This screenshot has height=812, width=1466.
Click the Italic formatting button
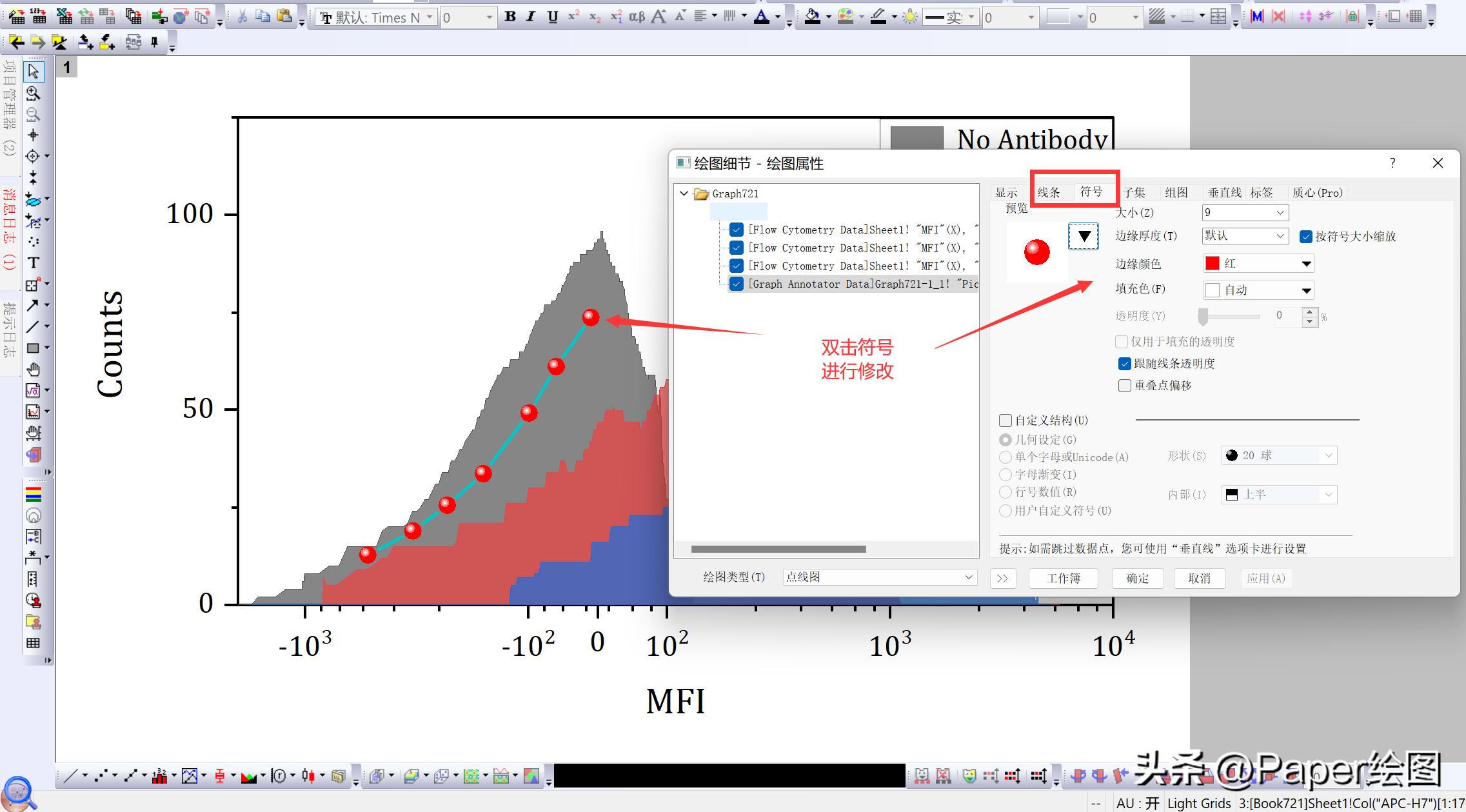point(531,17)
